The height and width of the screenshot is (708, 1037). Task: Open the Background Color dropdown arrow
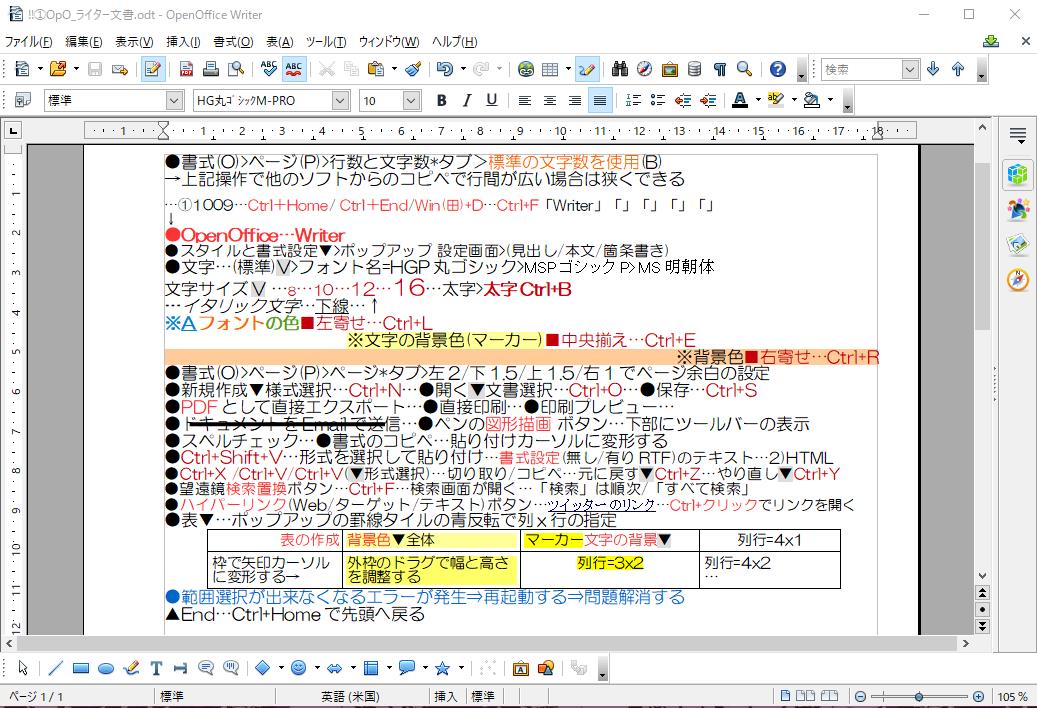(830, 100)
